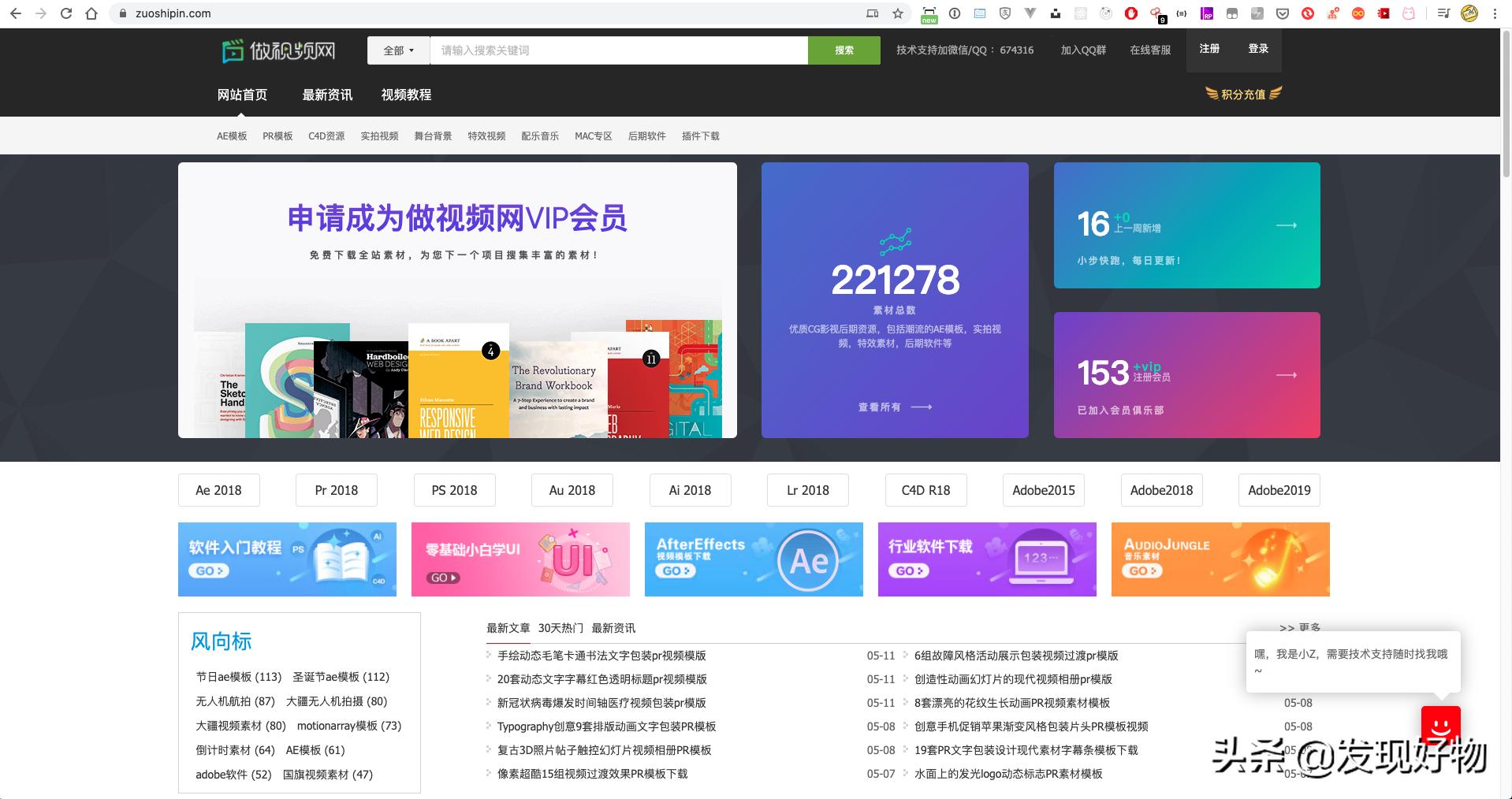
Task: Open 在线客服 link
Action: pyautogui.click(x=1150, y=50)
